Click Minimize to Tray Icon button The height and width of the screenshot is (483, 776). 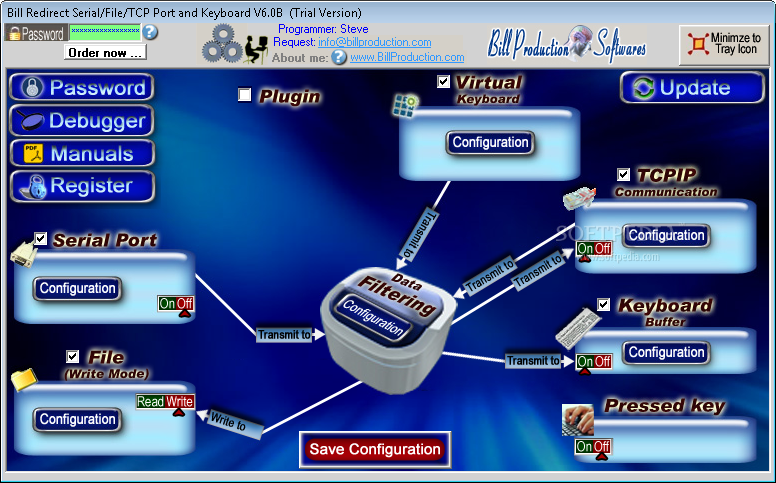click(724, 45)
